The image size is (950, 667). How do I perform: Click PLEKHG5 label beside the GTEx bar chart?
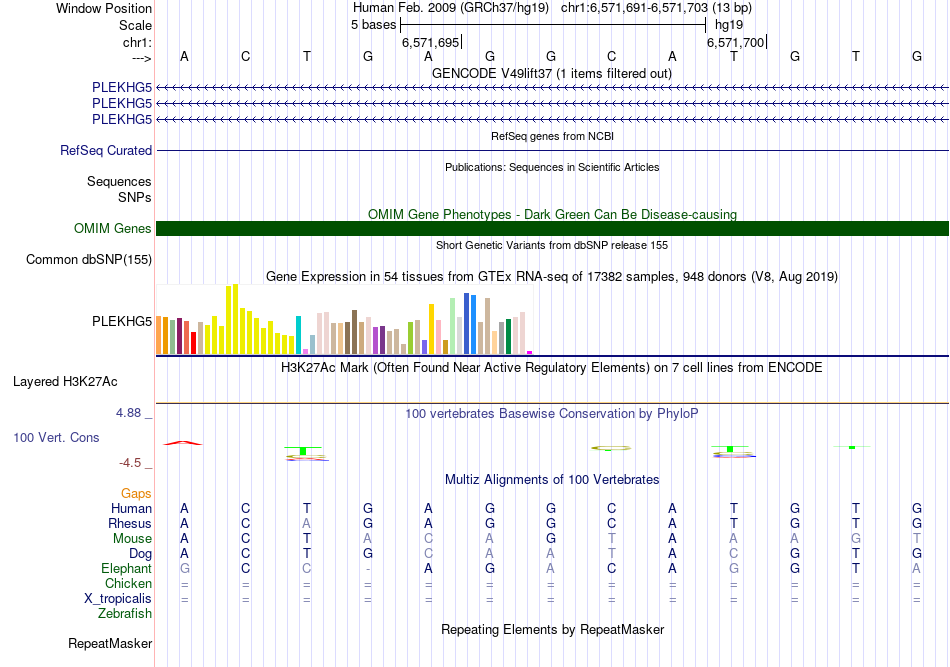[x=122, y=321]
